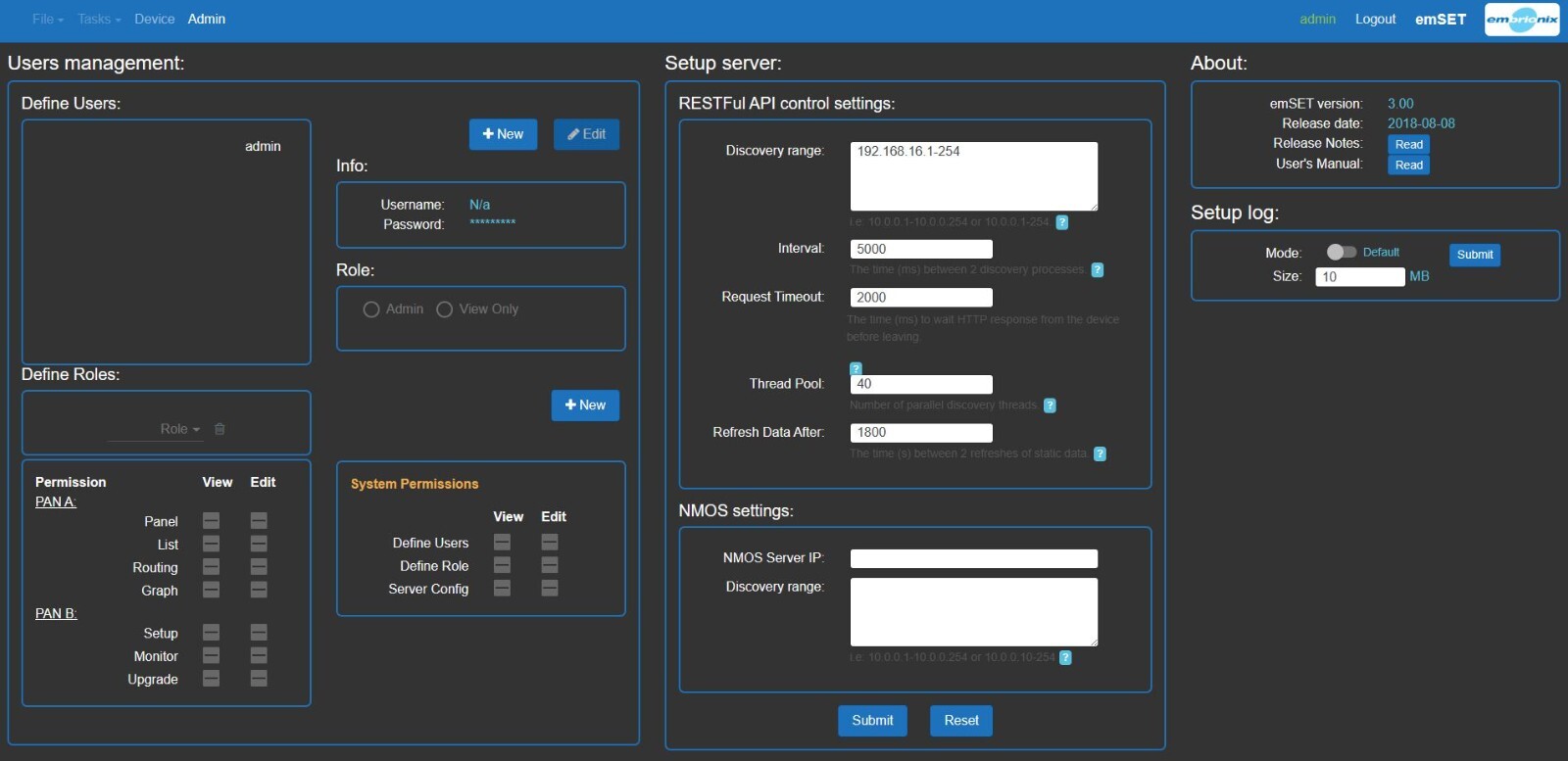This screenshot has width=1568, height=761.
Task: Select the Admin tab in navbar
Action: pyautogui.click(x=207, y=19)
